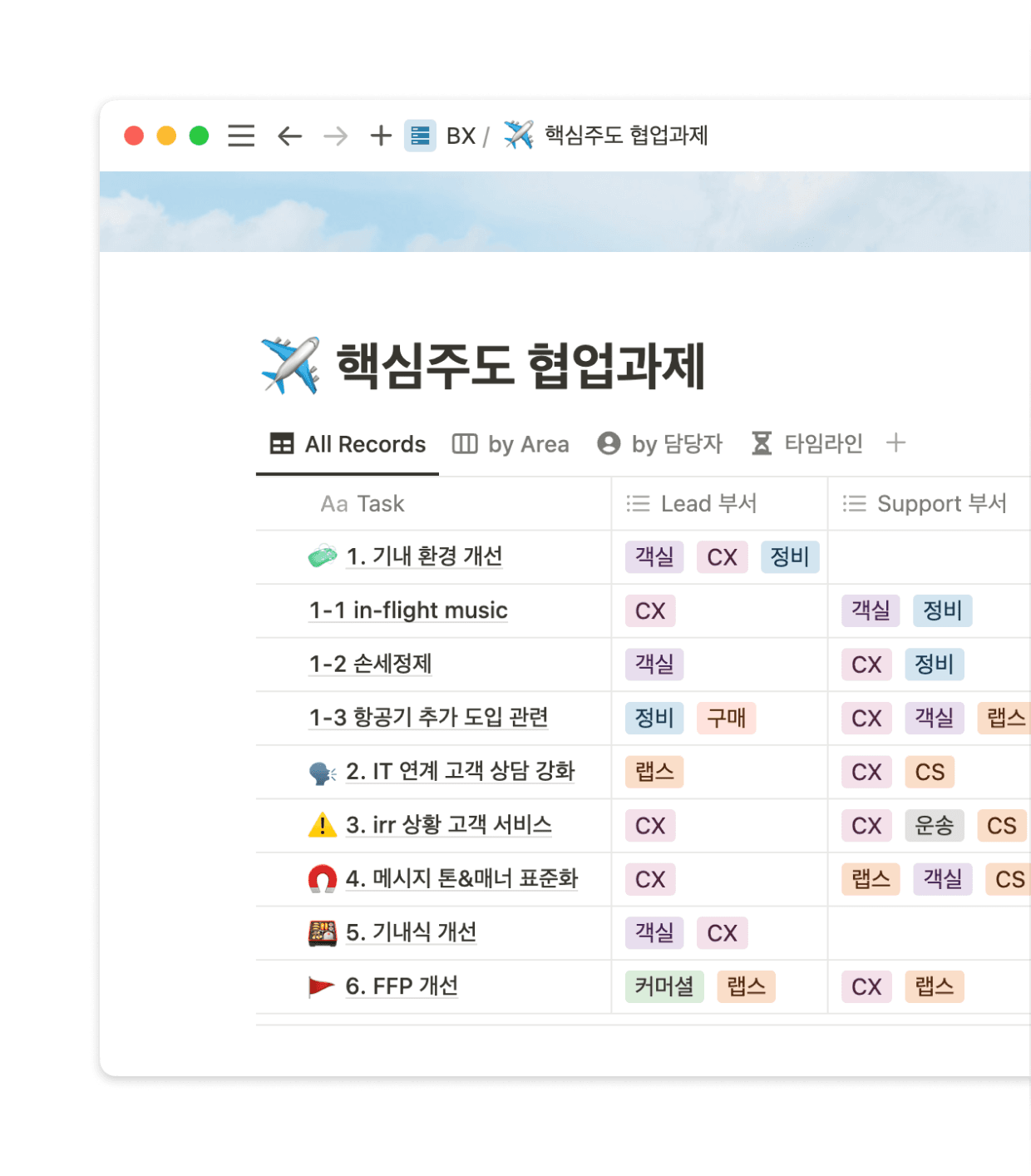
Task: Open the 1-1 in-flight music task page
Action: pos(409,610)
